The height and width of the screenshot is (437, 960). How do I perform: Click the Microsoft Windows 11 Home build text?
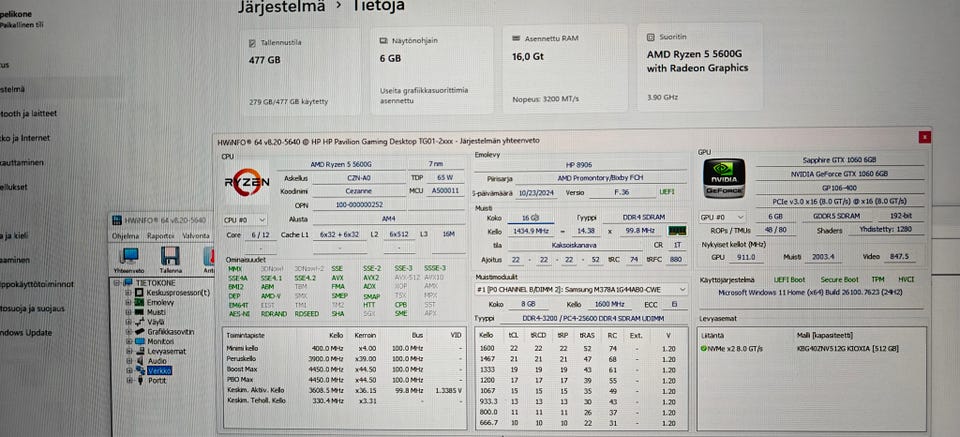(812, 293)
